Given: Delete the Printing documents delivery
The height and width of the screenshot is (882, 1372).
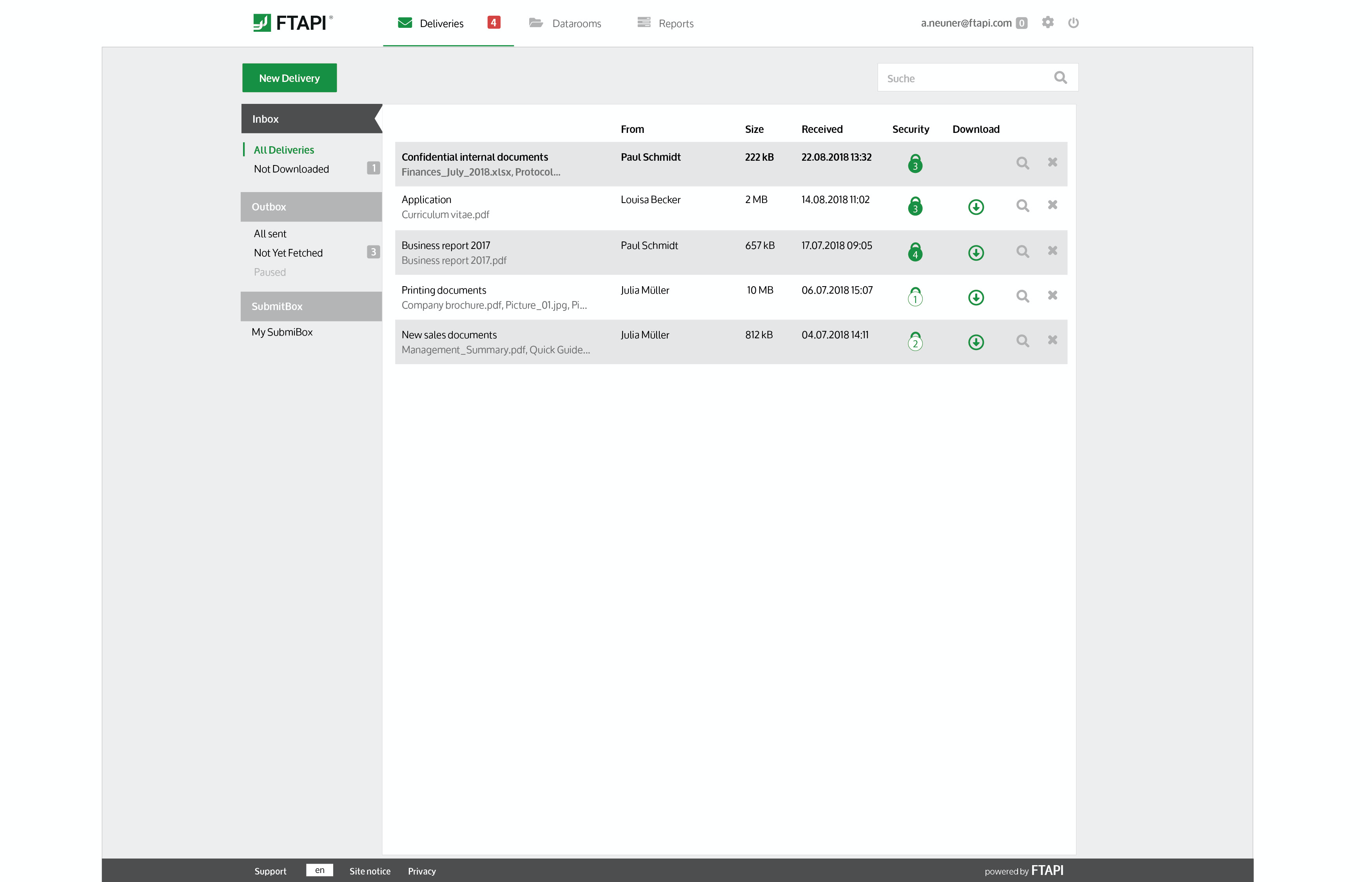Looking at the screenshot, I should [x=1053, y=296].
